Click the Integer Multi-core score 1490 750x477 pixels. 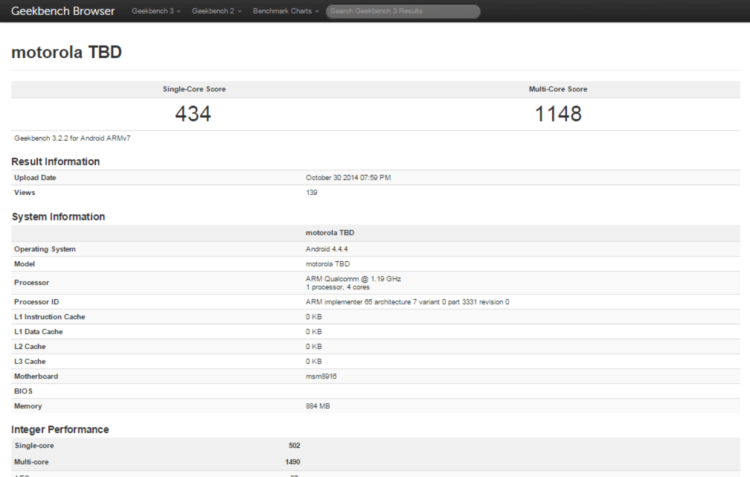(x=292, y=461)
